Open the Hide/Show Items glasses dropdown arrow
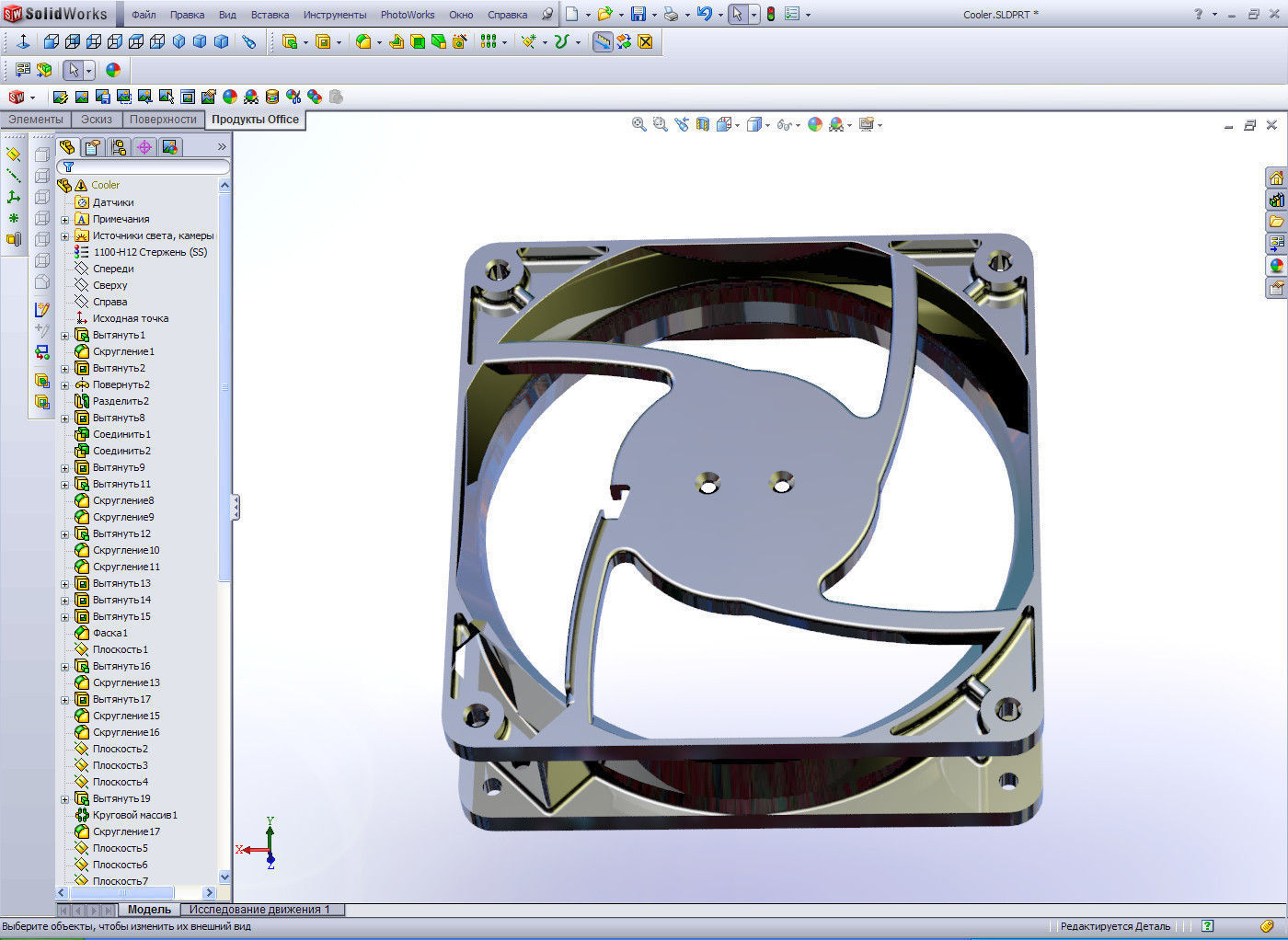The image size is (1288, 940). click(x=798, y=125)
